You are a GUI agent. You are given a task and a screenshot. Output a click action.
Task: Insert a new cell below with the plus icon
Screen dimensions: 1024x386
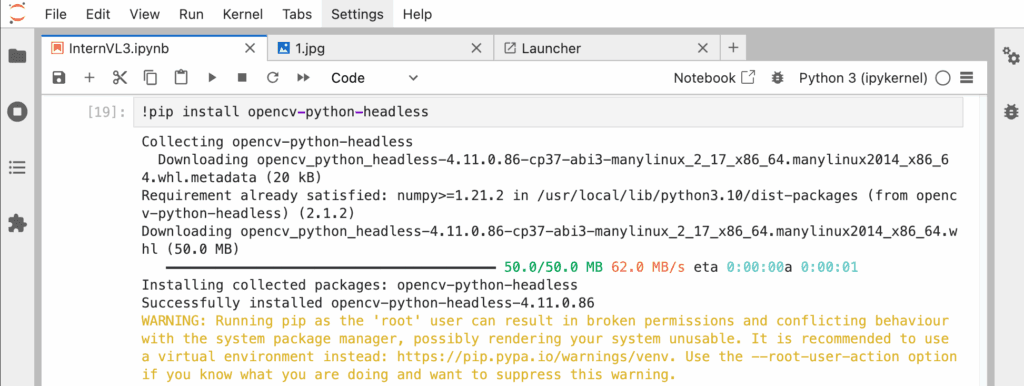click(89, 78)
